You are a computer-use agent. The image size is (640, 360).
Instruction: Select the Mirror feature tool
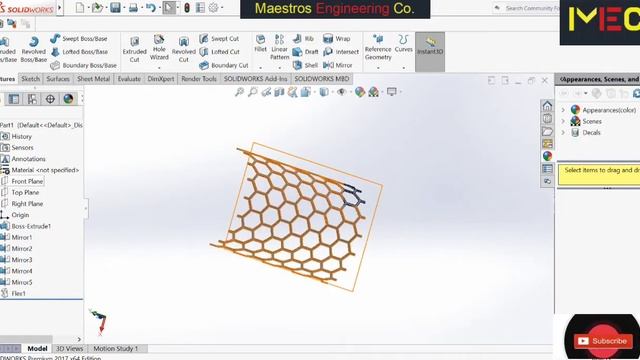(x=338, y=65)
